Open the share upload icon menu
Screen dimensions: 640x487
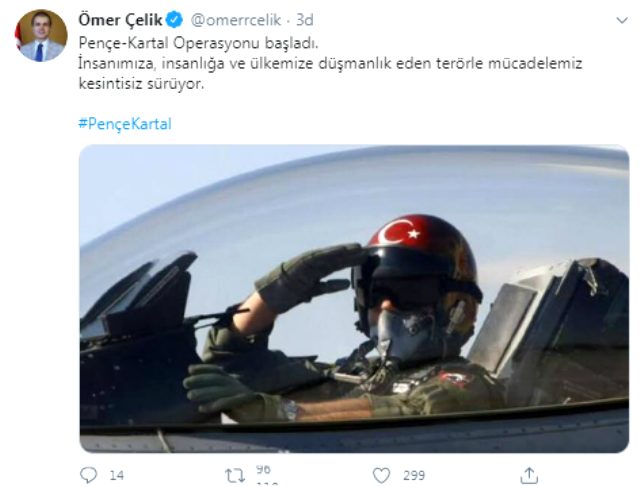(529, 475)
